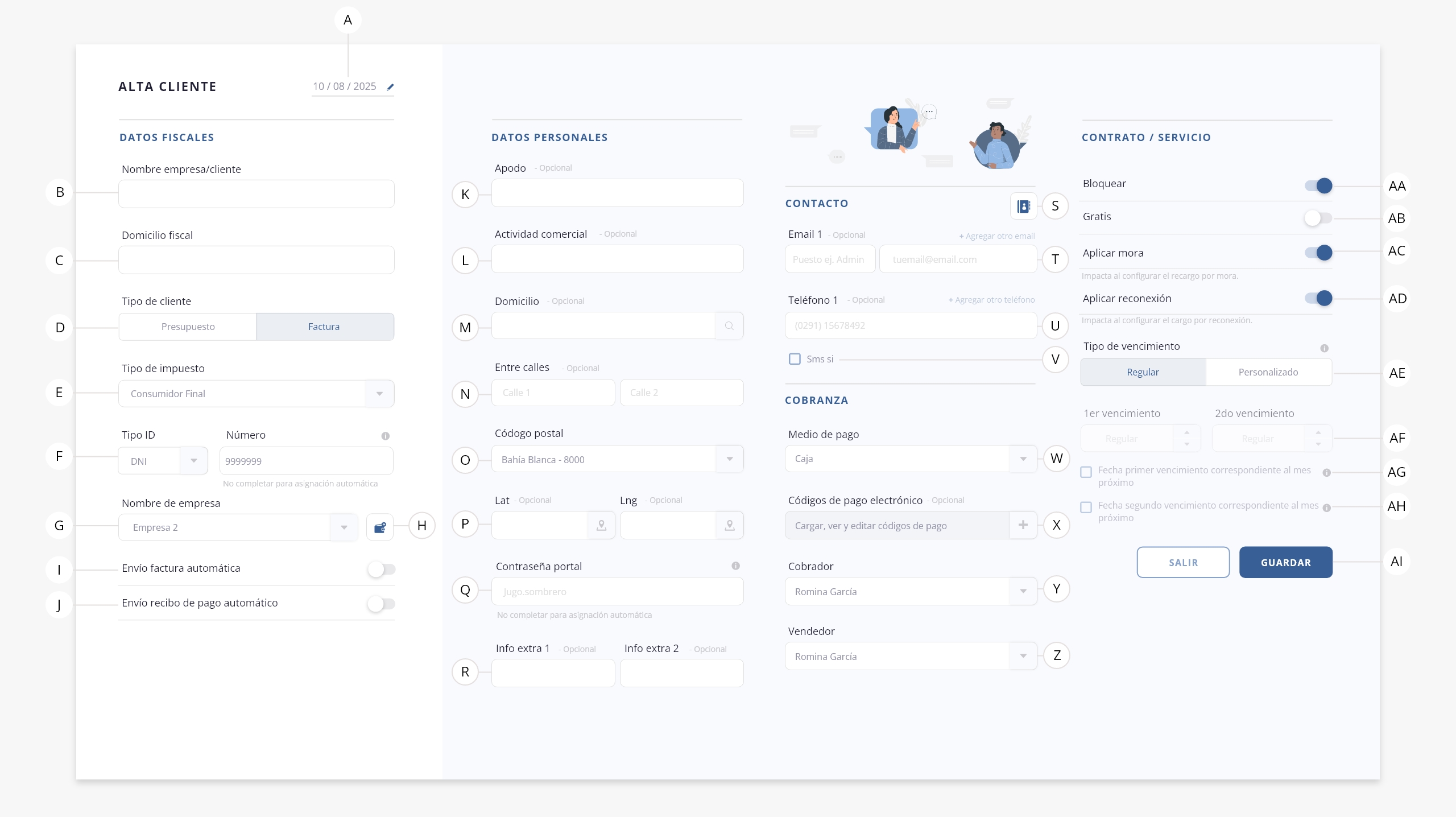The width and height of the screenshot is (1456, 817).
Task: Click info icon next to Contraseña portal
Action: (735, 566)
